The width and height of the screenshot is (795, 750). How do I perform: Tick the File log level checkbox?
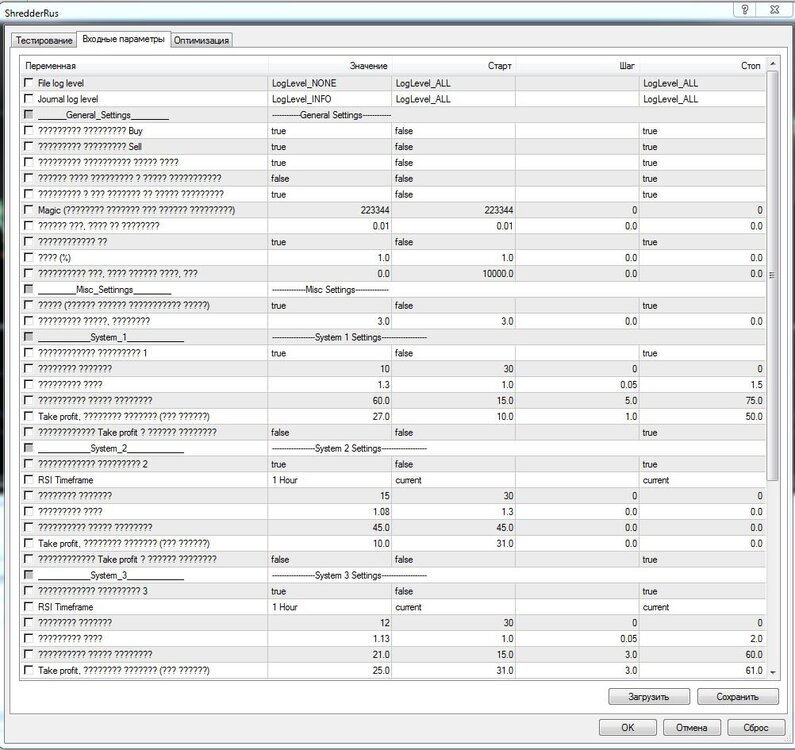coord(29,83)
